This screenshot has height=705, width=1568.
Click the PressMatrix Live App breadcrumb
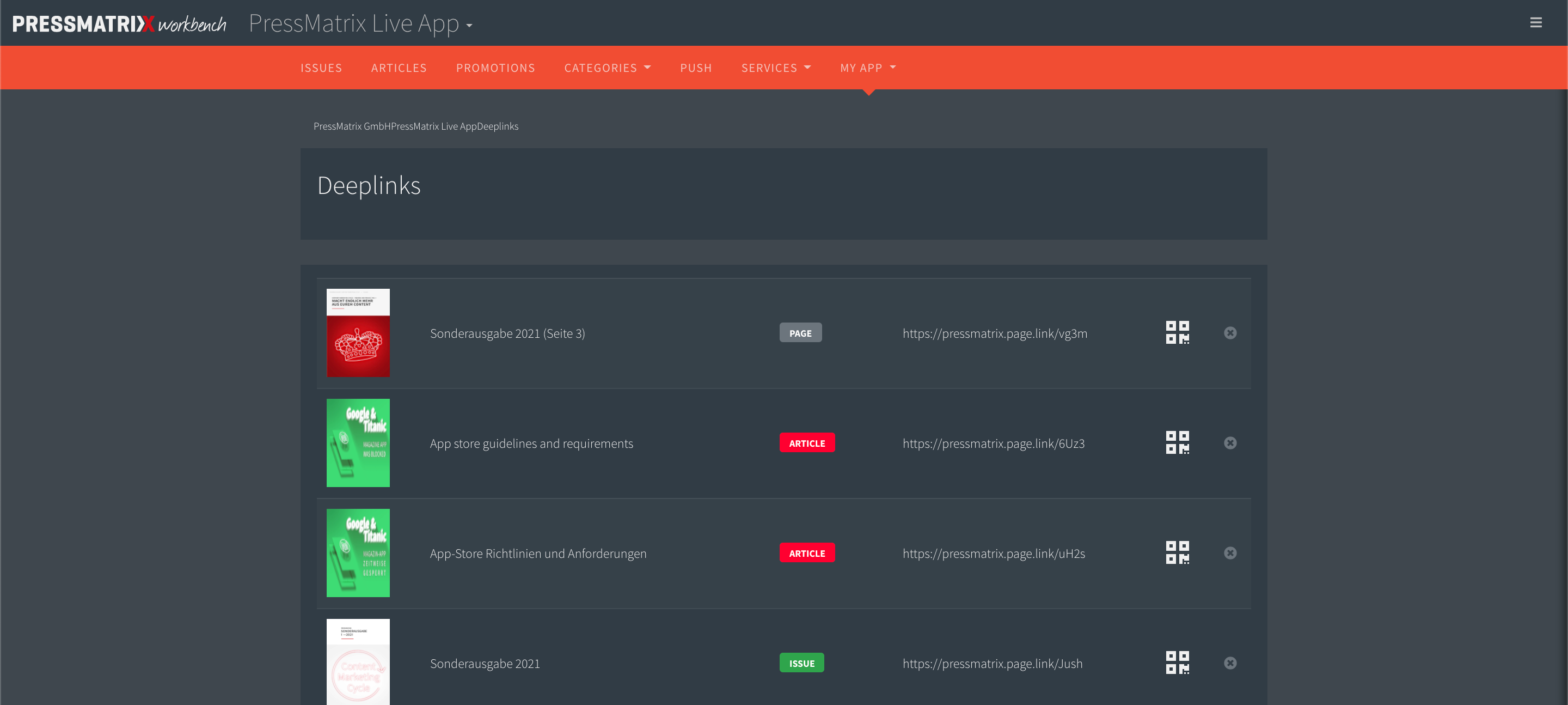[434, 126]
